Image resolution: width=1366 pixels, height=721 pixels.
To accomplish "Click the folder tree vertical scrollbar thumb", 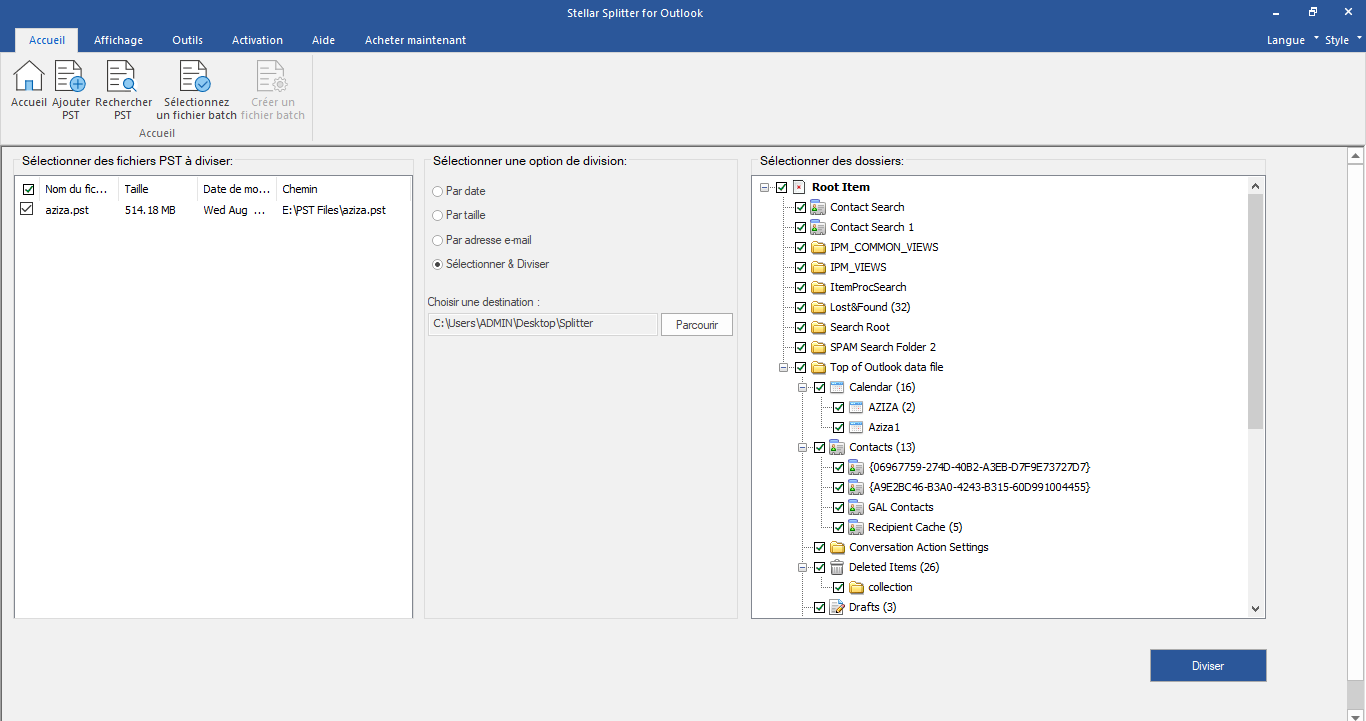I will (x=1256, y=312).
